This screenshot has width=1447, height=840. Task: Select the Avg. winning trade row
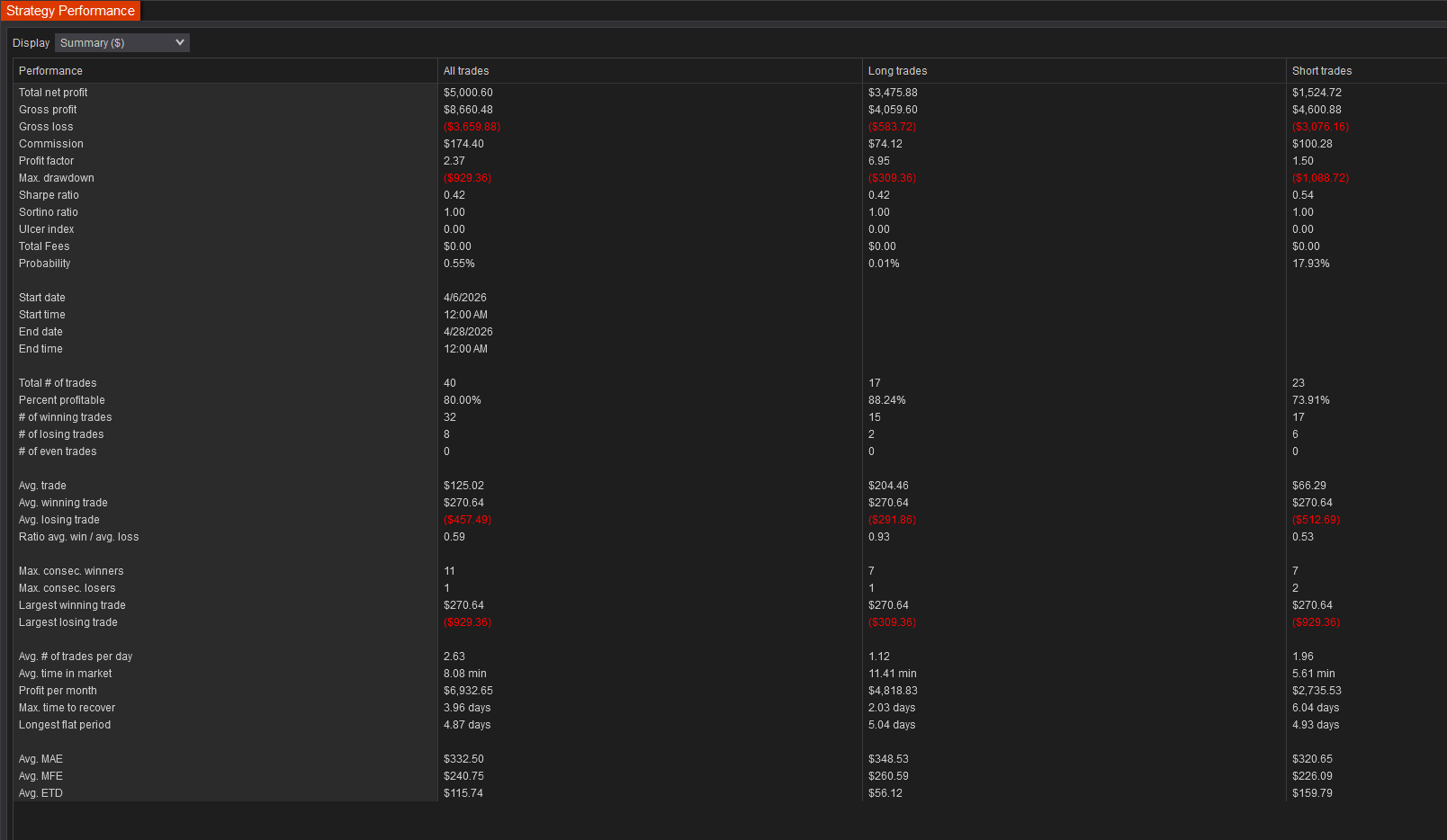pyautogui.click(x=63, y=502)
